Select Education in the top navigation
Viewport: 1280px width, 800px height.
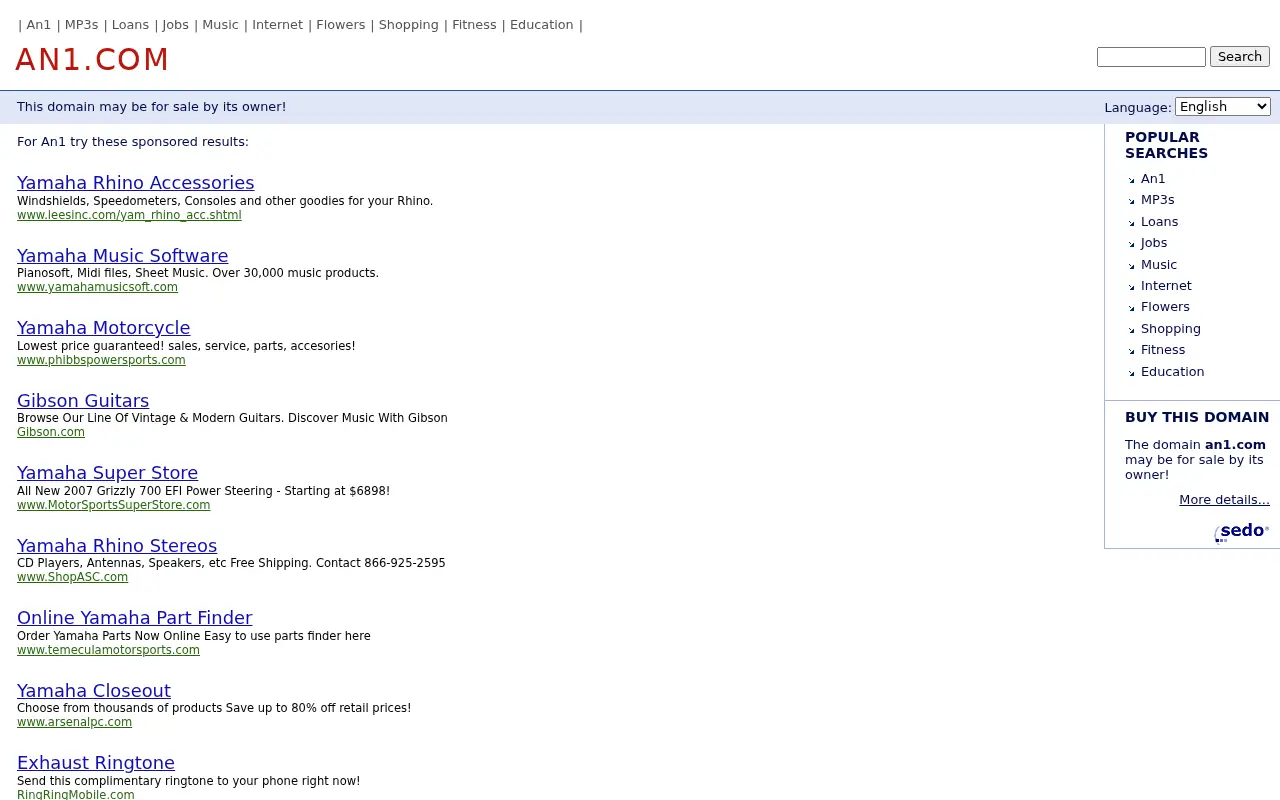point(542,25)
